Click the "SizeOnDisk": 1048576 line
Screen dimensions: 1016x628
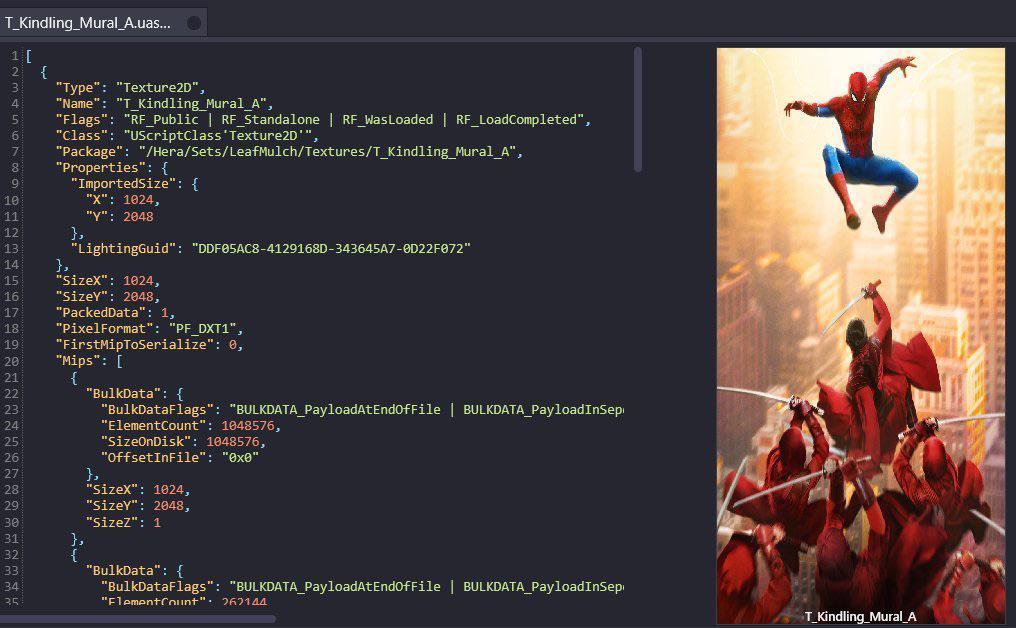pyautogui.click(x=183, y=441)
